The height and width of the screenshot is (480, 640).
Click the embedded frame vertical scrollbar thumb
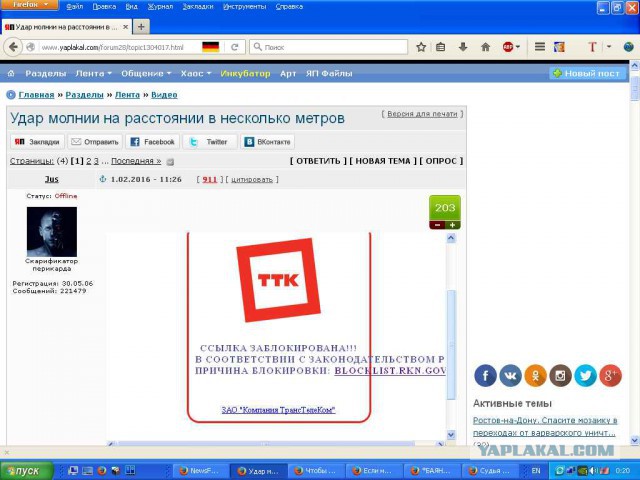(451, 345)
